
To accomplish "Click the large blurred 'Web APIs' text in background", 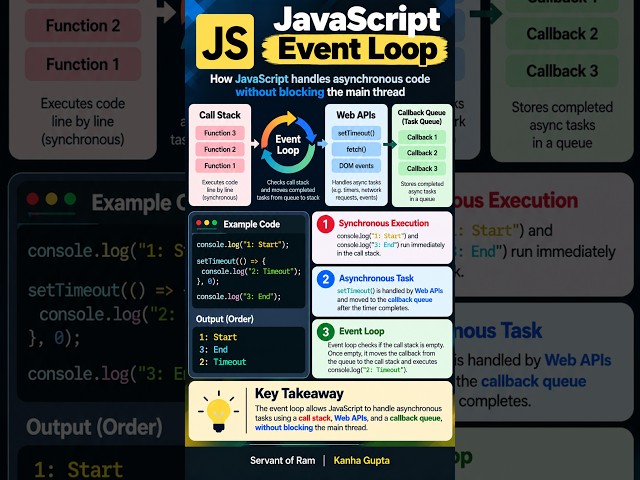I will coord(578,360).
